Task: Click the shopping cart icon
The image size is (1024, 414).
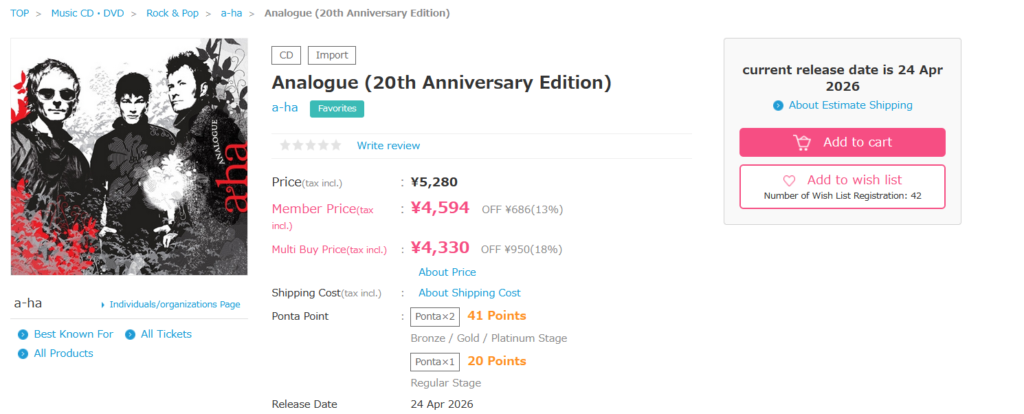Action: tap(802, 142)
